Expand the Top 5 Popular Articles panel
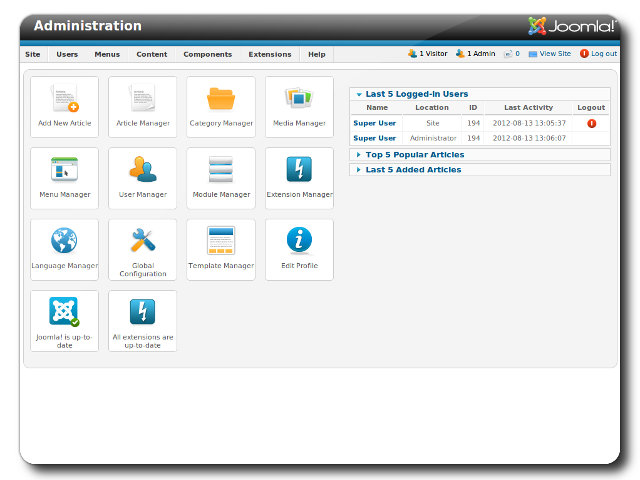 (414, 155)
